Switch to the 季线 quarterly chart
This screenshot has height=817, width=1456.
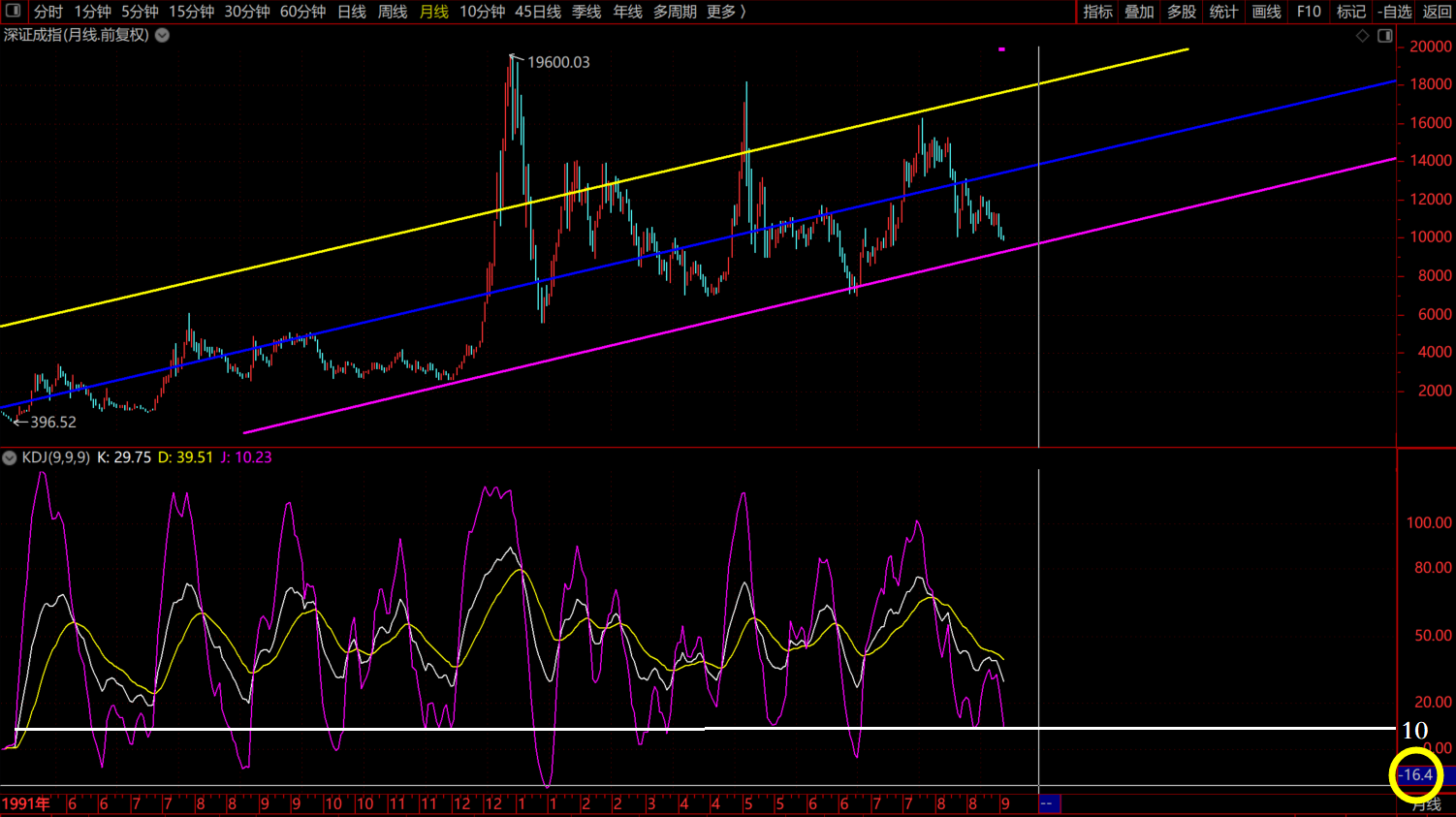586,12
